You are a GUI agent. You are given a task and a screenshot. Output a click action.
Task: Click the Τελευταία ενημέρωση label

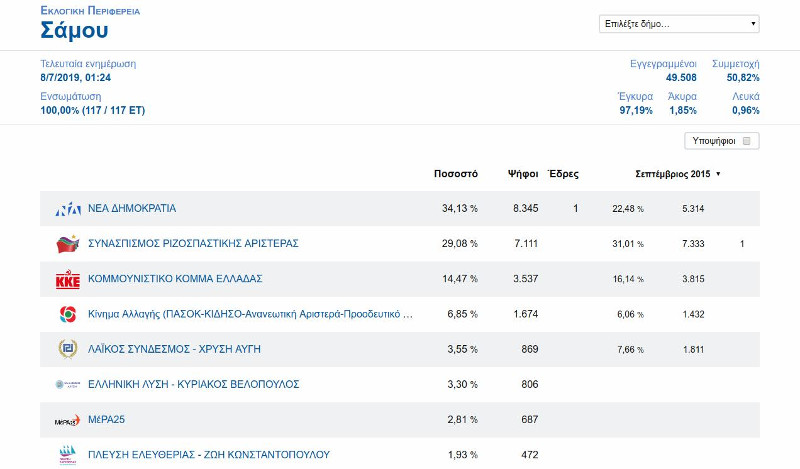coord(88,64)
